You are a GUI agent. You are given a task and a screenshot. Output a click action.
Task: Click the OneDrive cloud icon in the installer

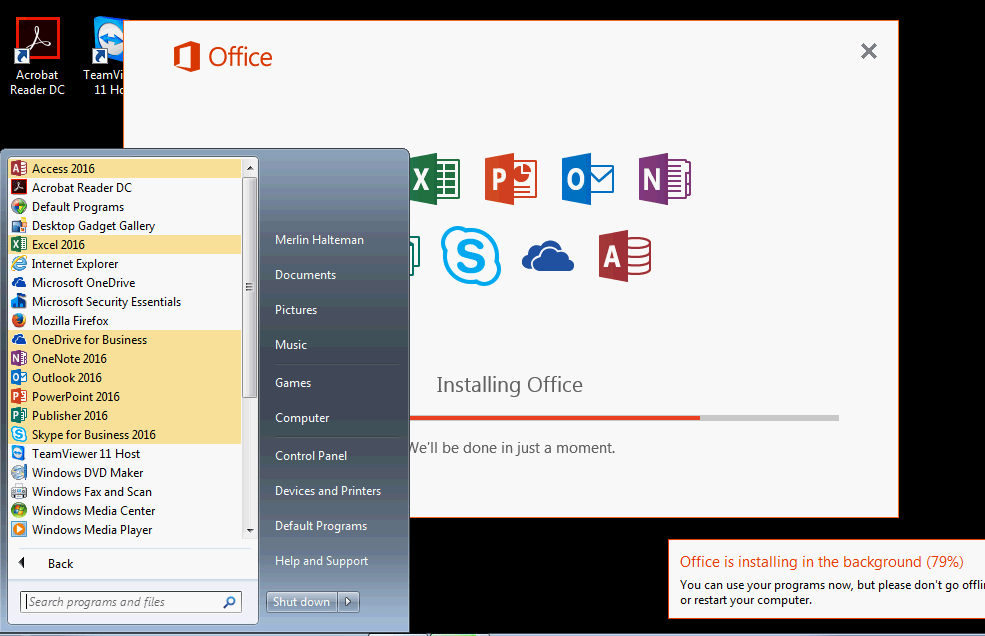[x=547, y=256]
